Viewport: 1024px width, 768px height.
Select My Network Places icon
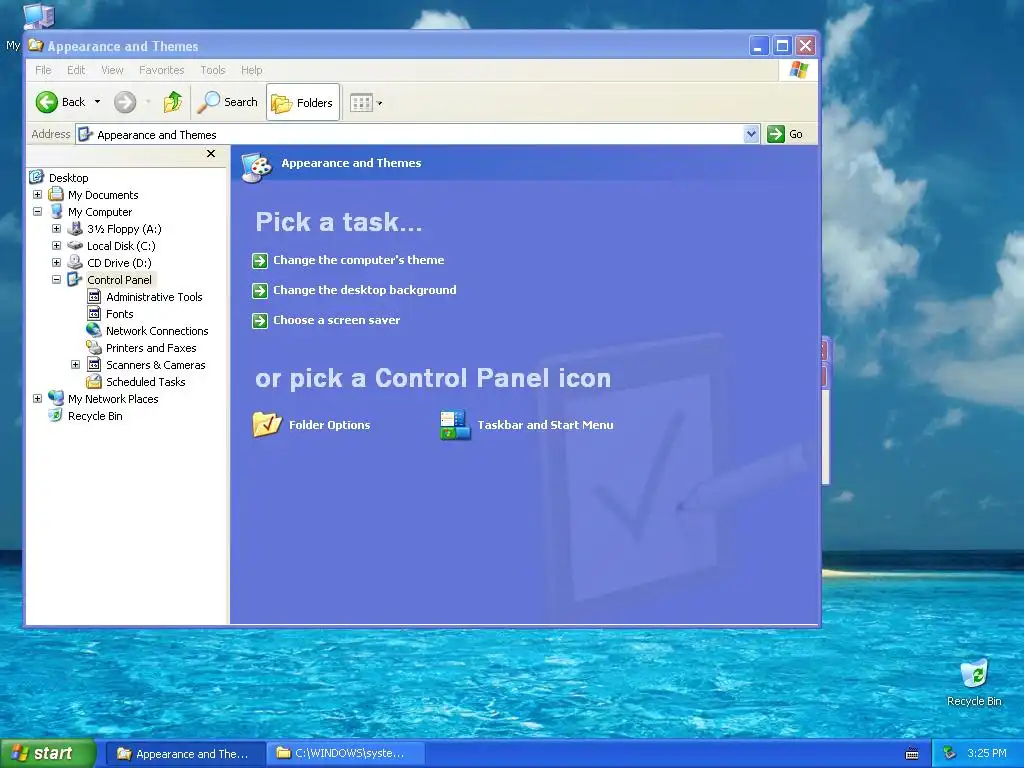coord(57,398)
